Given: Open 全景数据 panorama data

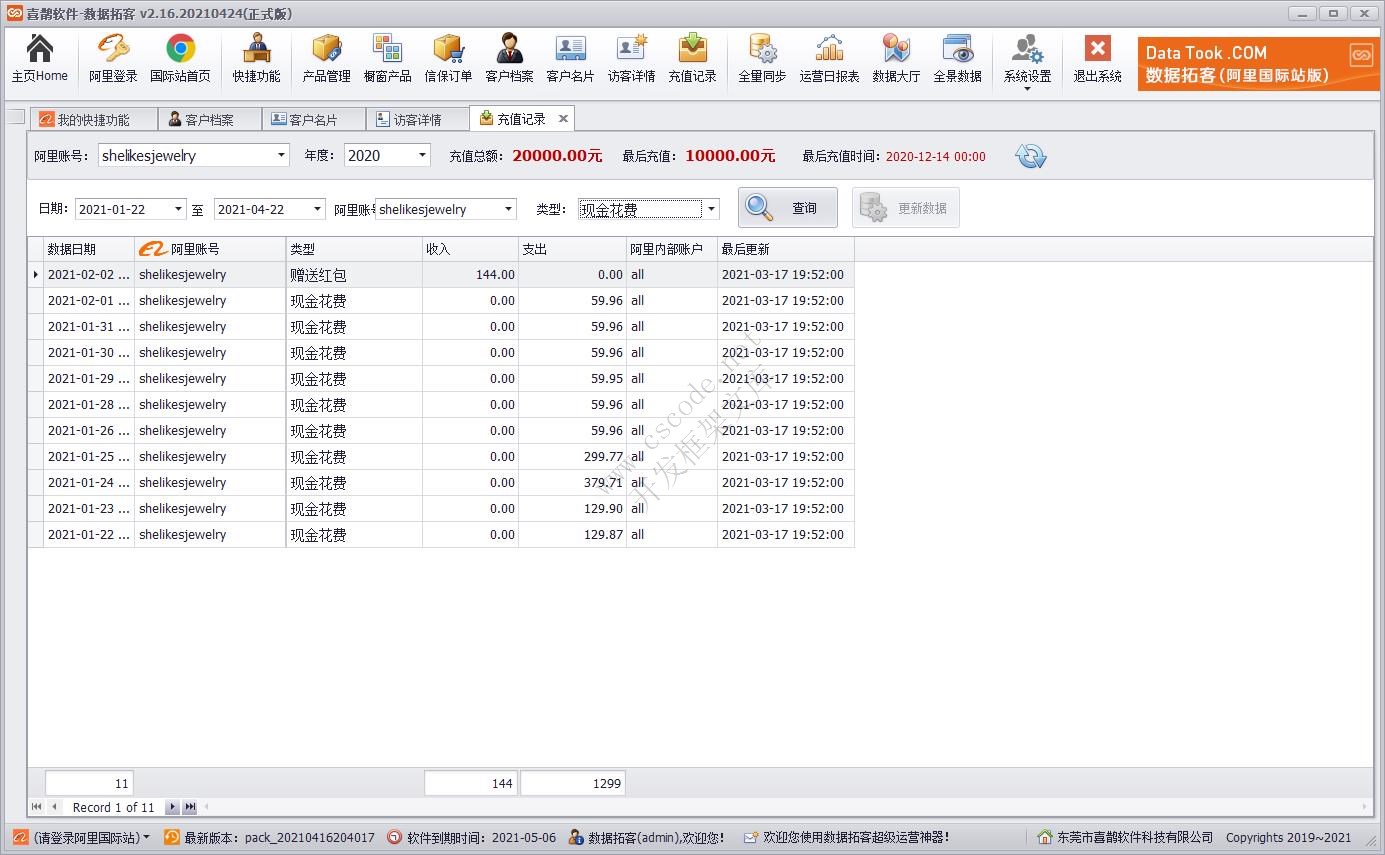Looking at the screenshot, I should tap(957, 59).
